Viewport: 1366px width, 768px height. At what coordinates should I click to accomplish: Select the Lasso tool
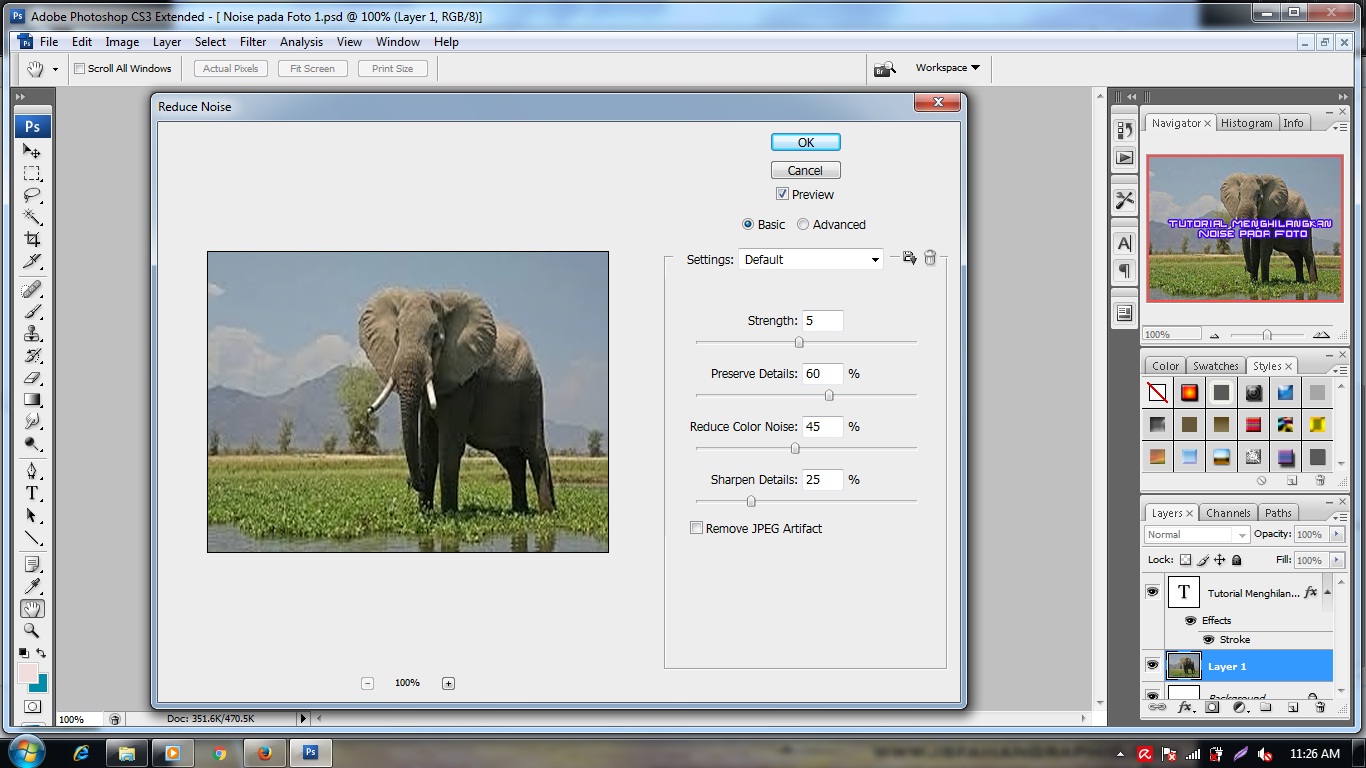coord(32,195)
